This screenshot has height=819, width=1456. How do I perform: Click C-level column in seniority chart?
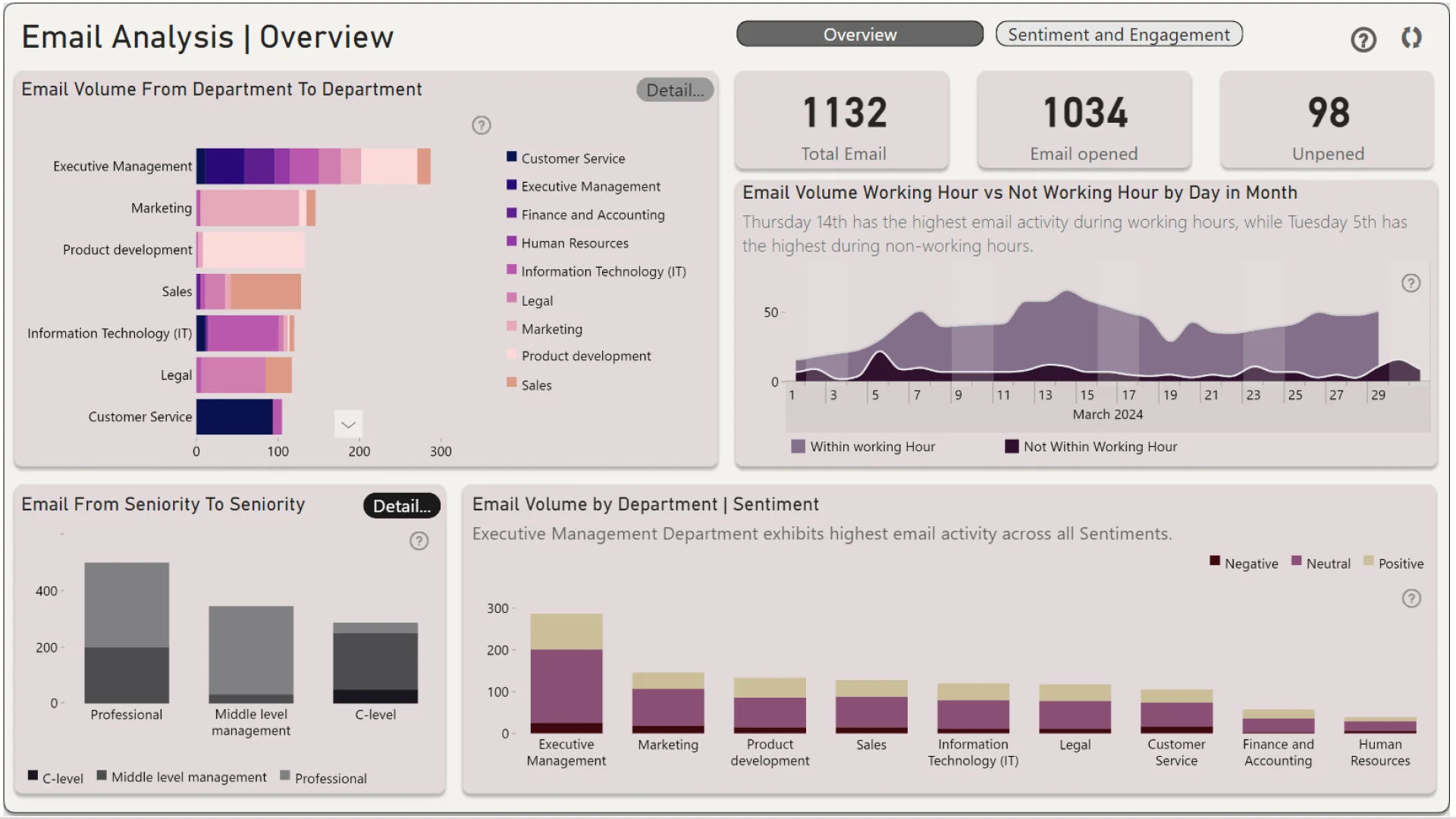tap(375, 663)
